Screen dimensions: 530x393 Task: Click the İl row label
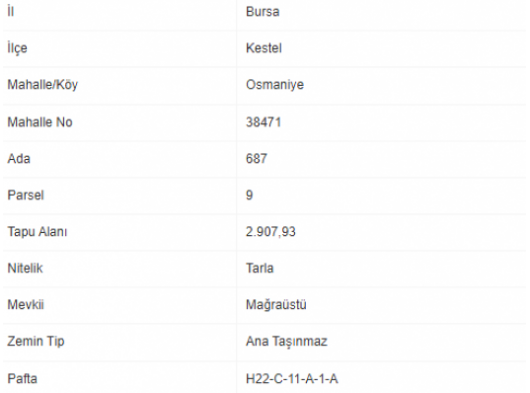click(x=11, y=12)
